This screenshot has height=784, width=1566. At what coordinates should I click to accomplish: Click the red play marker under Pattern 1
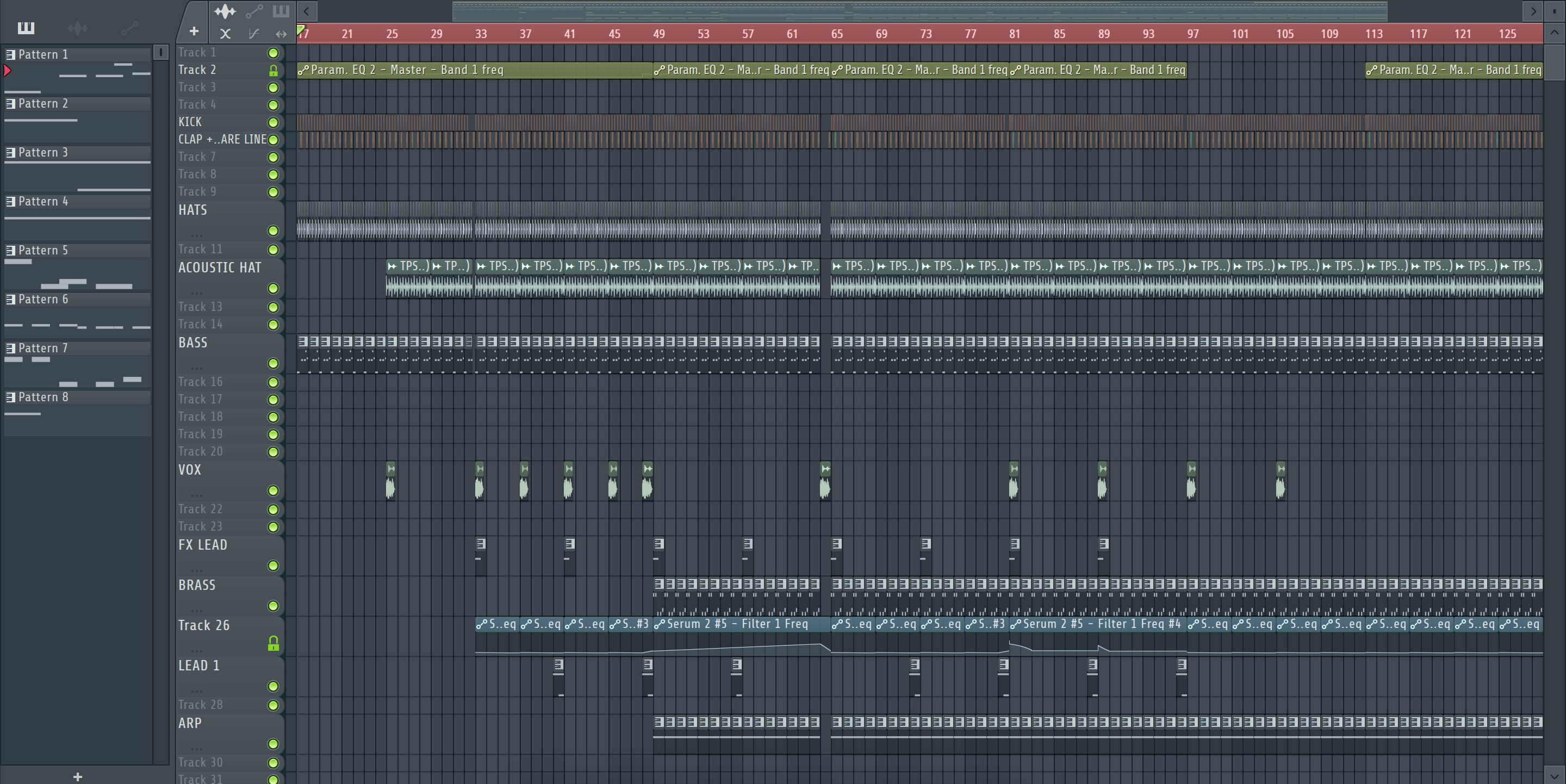[7, 71]
